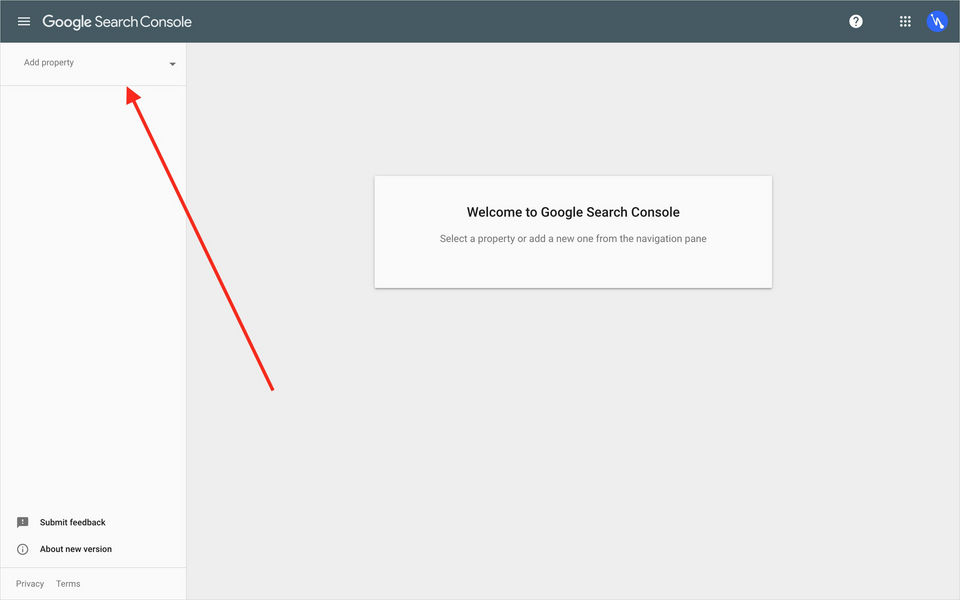Viewport: 960px width, 600px height.
Task: Click the About new version info icon
Action: 23,549
